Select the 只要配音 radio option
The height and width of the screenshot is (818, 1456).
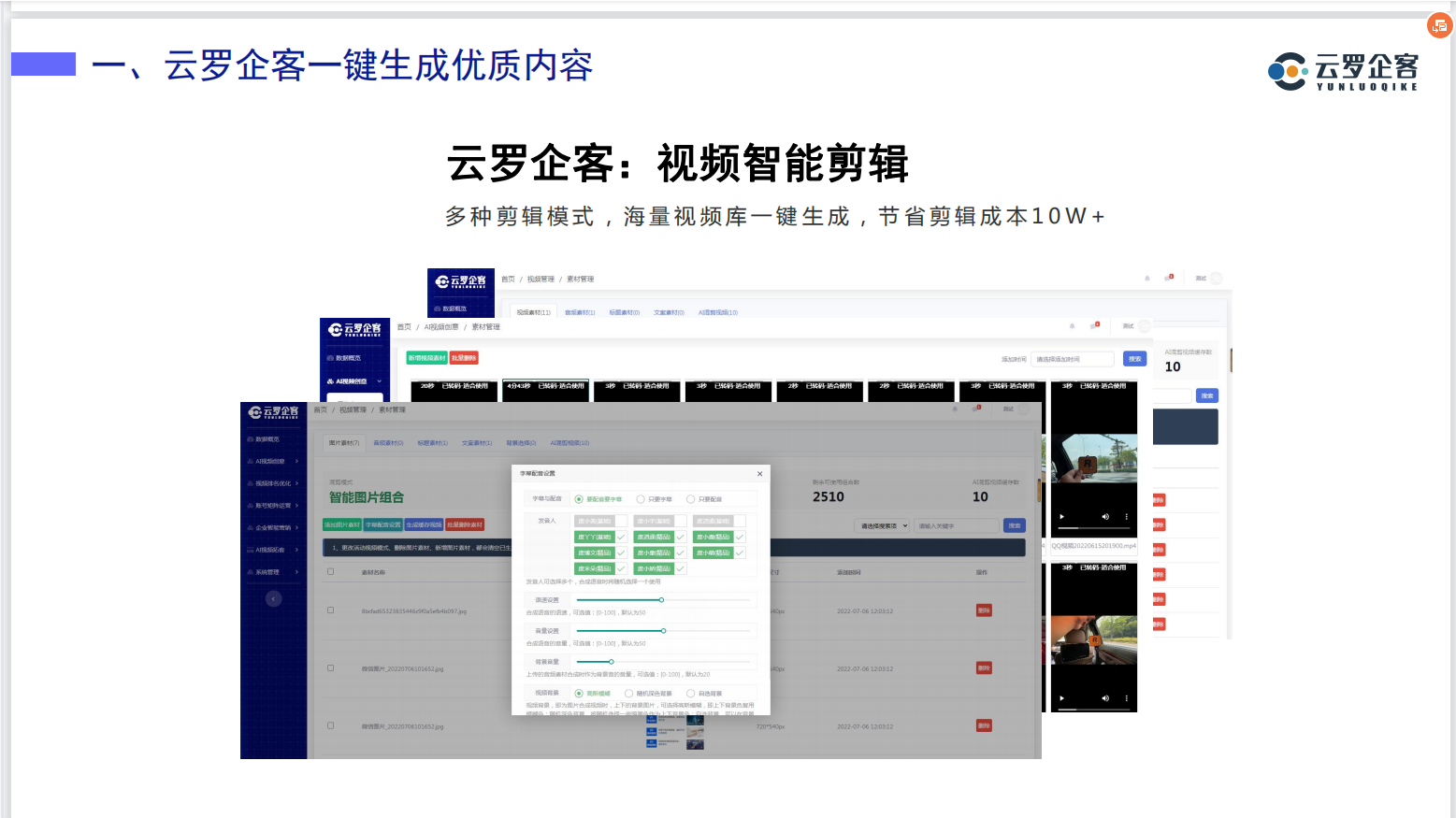click(x=704, y=499)
